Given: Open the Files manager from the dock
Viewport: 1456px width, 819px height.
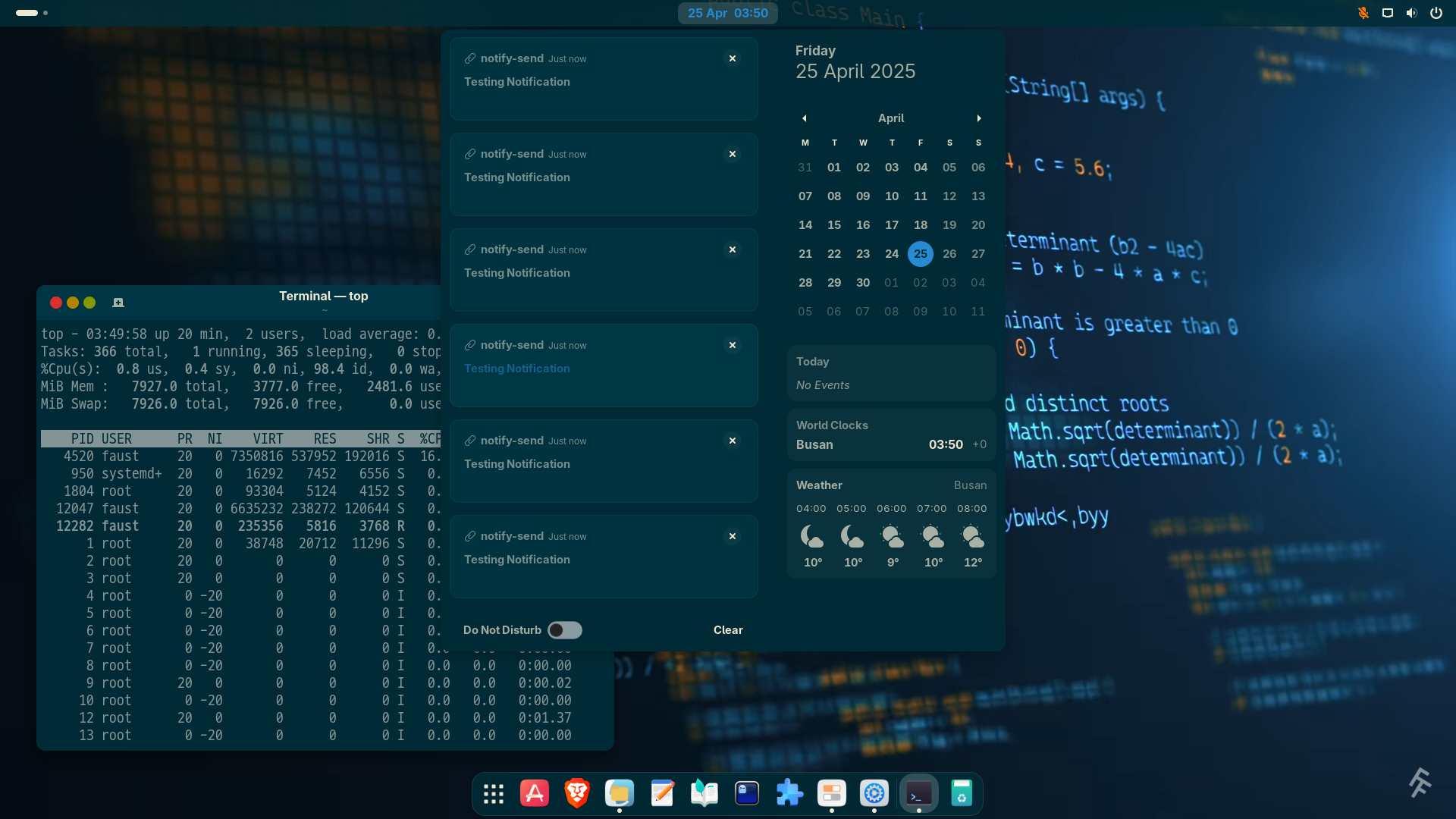Looking at the screenshot, I should click(x=620, y=793).
